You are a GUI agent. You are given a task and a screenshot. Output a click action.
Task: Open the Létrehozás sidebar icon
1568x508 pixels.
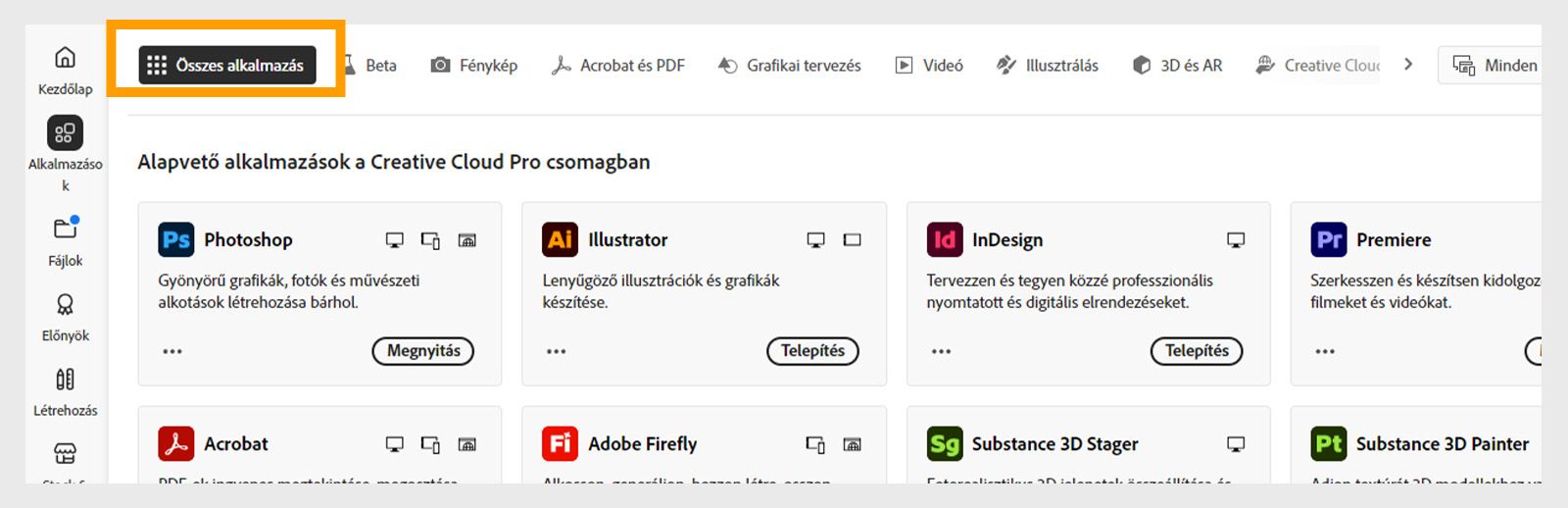65,379
